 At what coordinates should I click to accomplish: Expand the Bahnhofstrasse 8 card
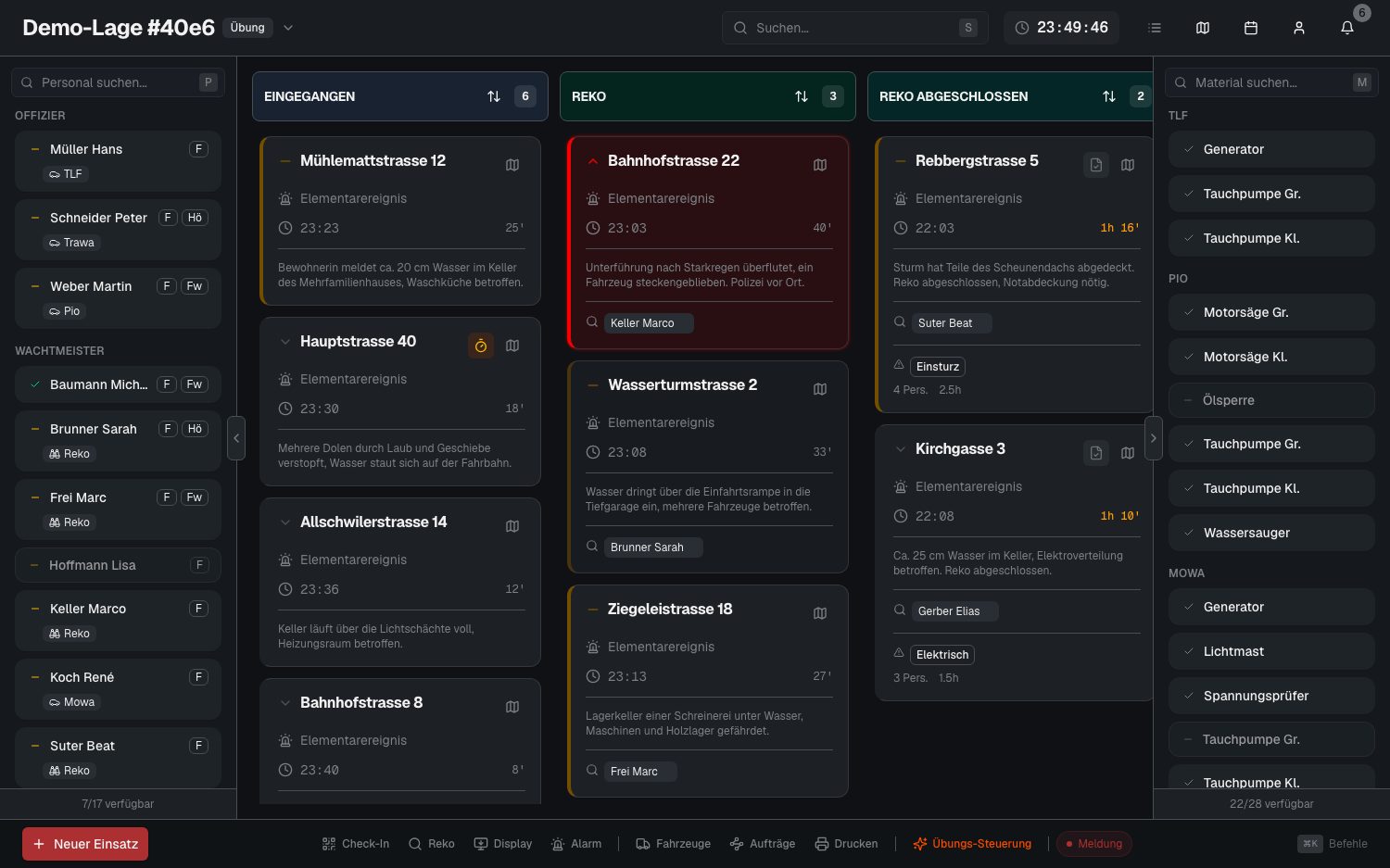pyautogui.click(x=285, y=703)
